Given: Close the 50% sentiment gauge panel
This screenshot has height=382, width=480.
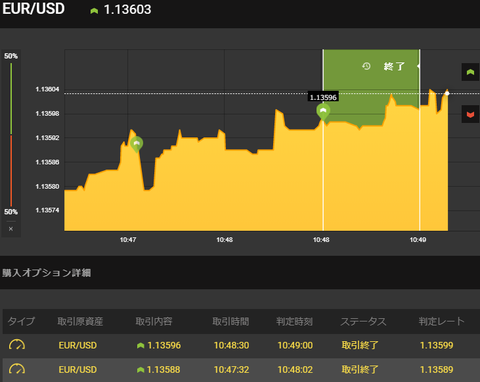Looking at the screenshot, I should tap(11, 229).
